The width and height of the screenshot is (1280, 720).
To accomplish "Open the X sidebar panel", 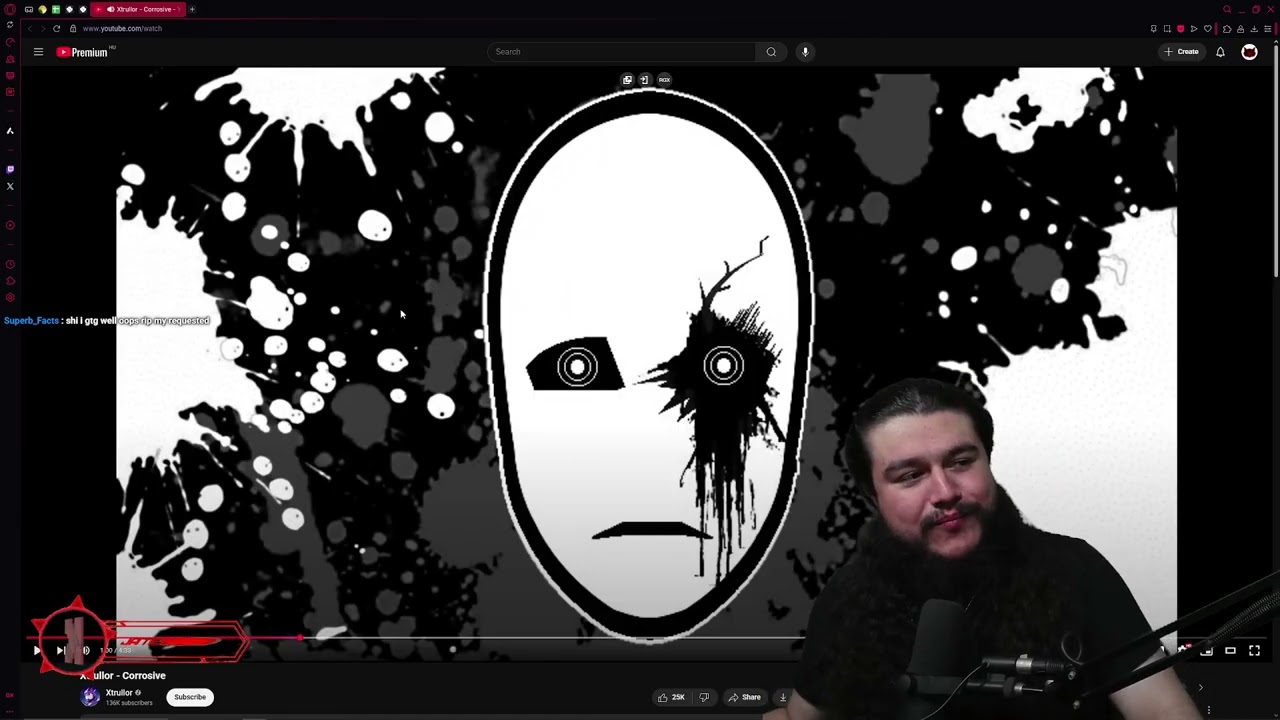I will [x=10, y=186].
